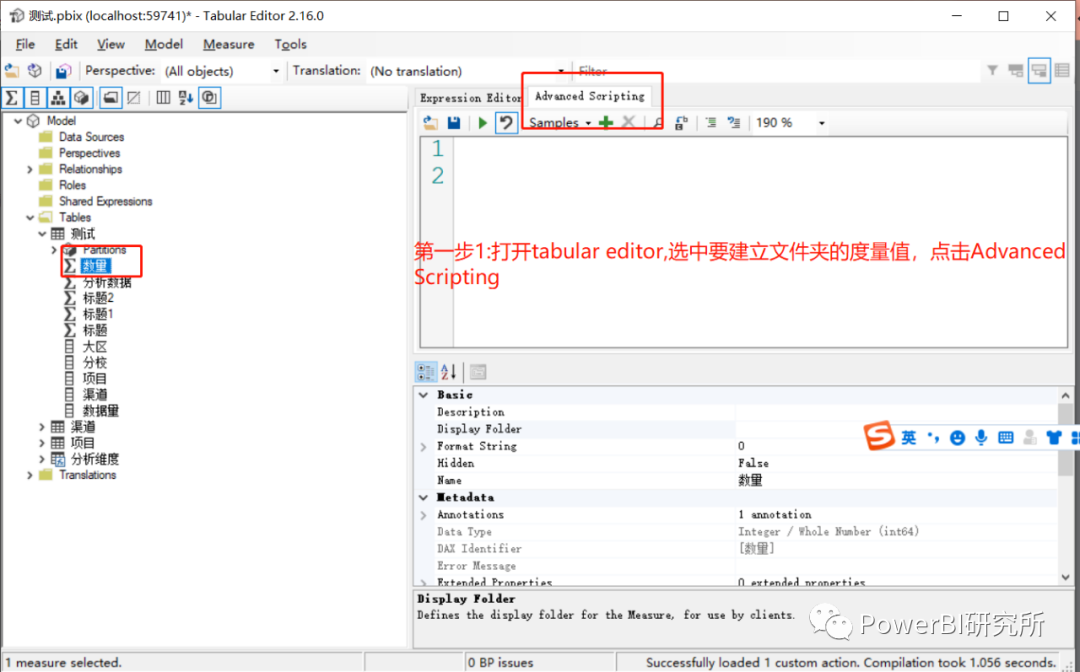Switch to the Expression Editor tab
This screenshot has height=672, width=1080.
coord(468,98)
